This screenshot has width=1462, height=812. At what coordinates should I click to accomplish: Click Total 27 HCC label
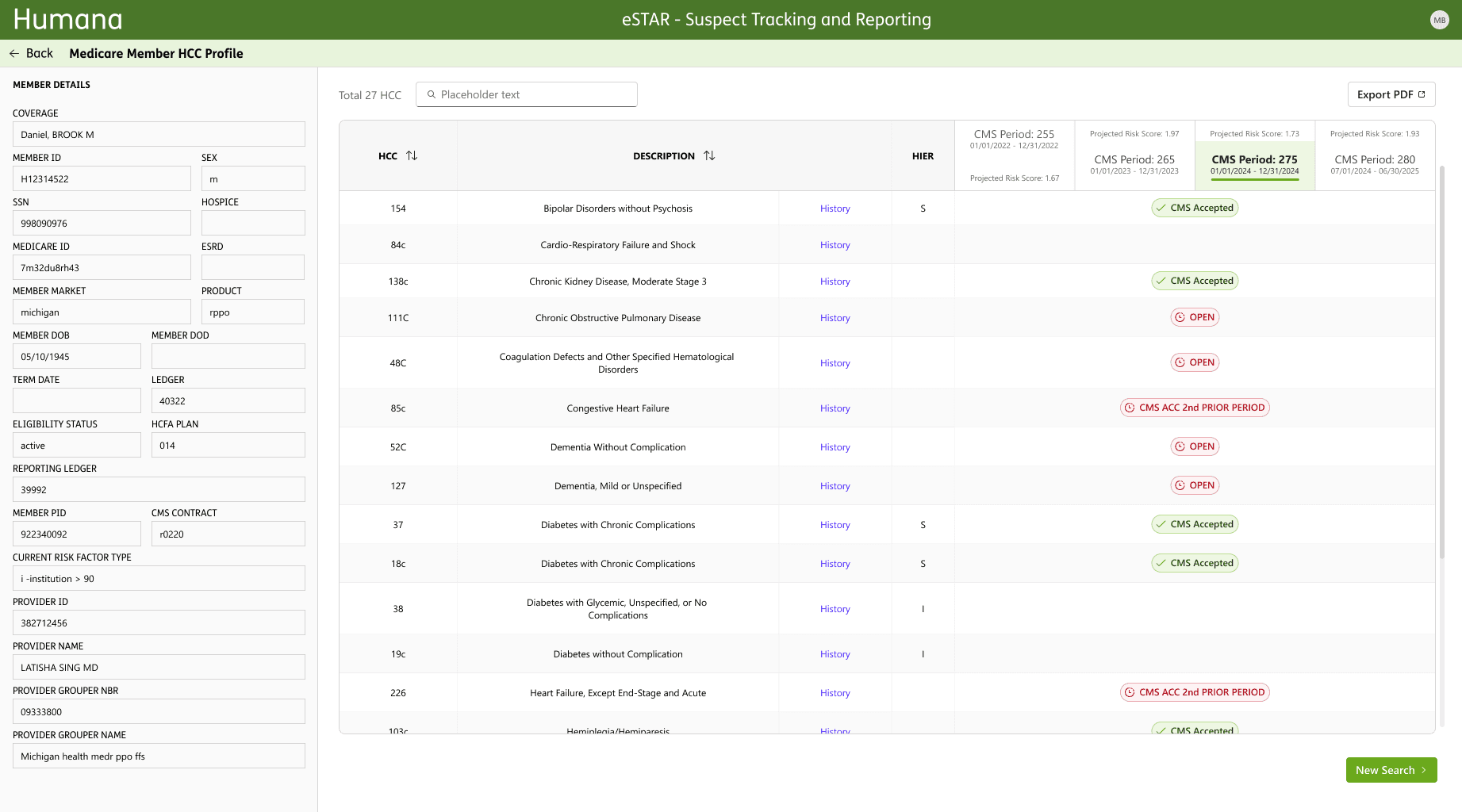pos(370,95)
